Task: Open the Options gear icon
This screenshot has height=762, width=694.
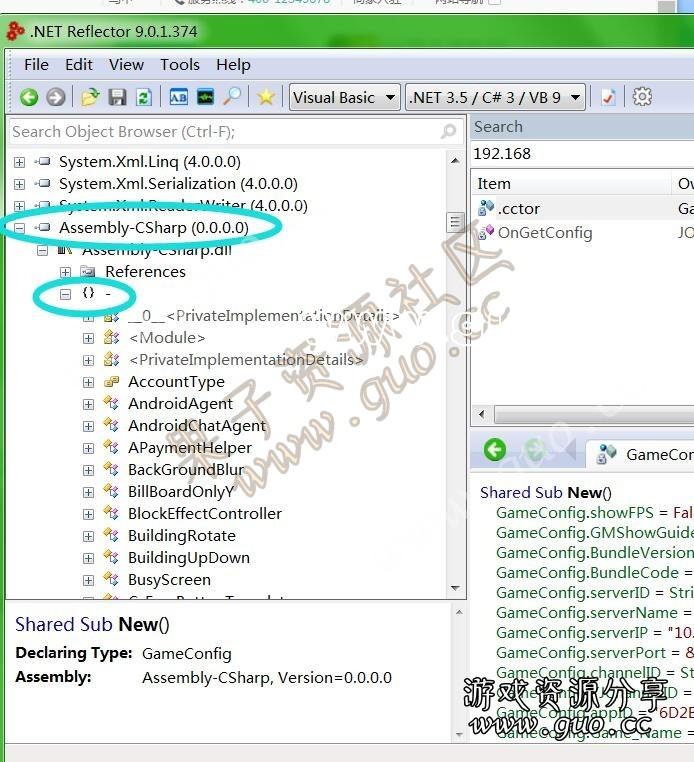Action: click(643, 97)
